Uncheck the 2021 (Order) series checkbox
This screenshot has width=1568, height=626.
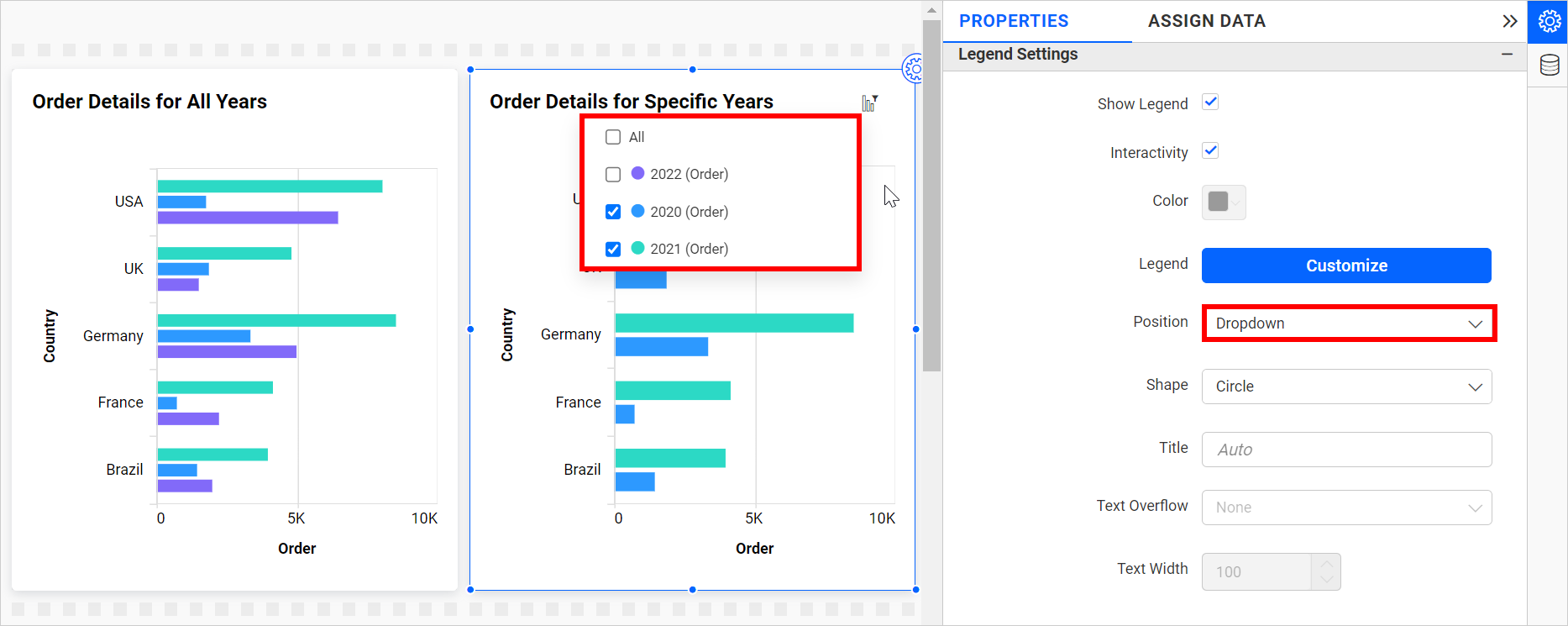pos(613,249)
